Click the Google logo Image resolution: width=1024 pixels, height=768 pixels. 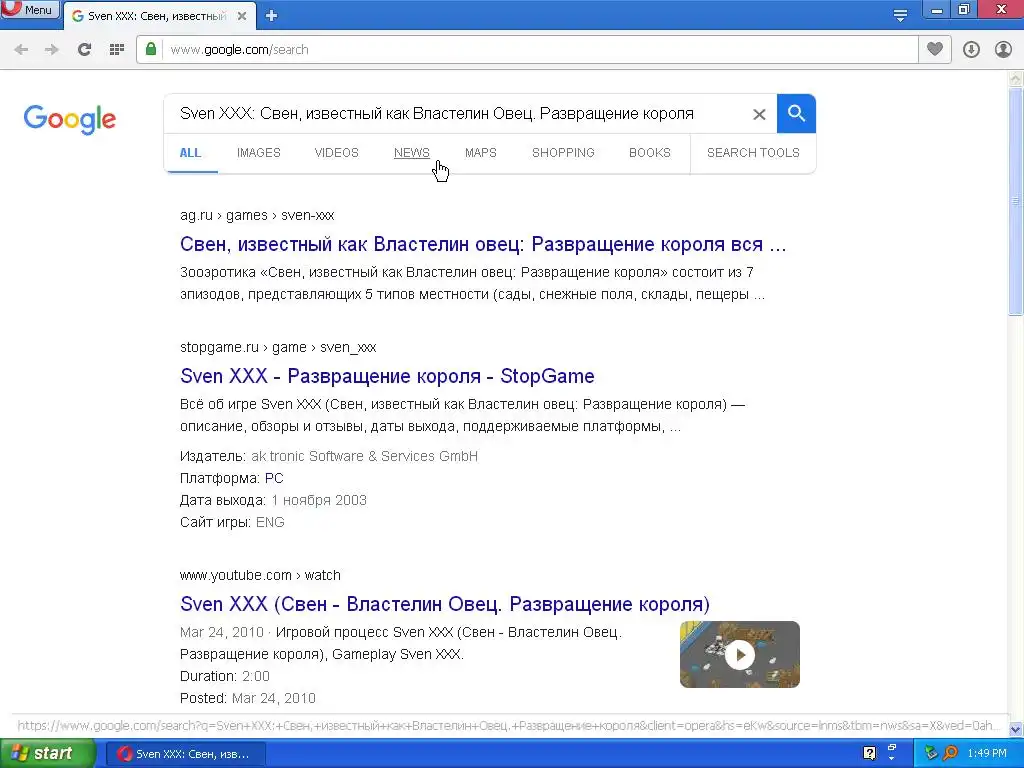69,119
